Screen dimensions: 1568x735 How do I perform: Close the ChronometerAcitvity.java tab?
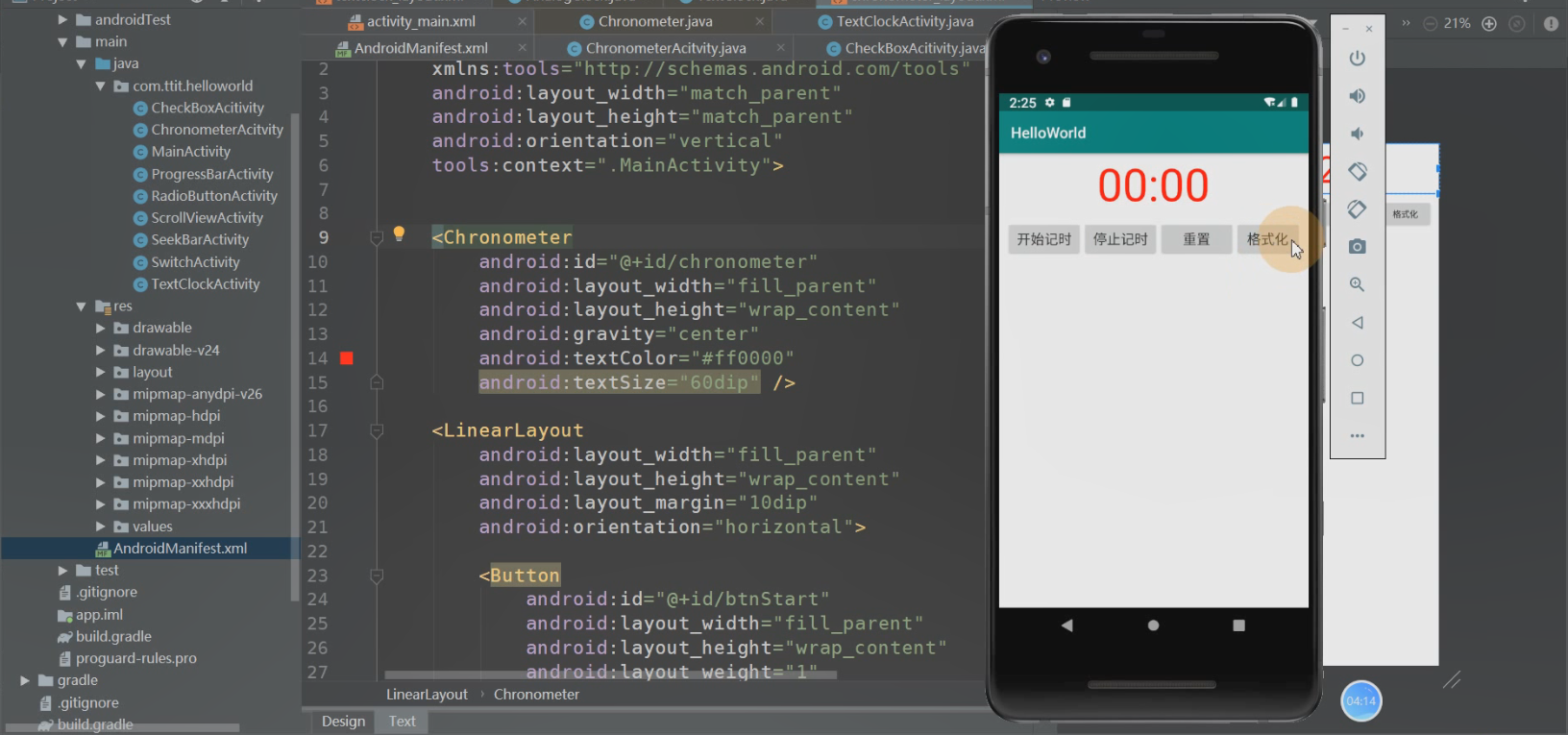coord(780,47)
